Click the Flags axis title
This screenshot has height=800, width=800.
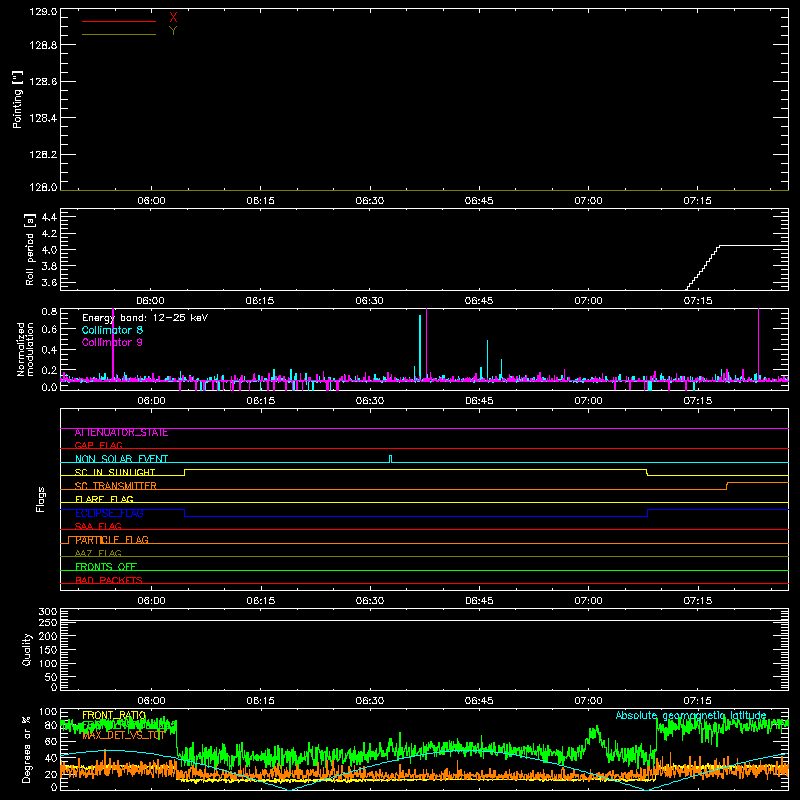pos(40,499)
